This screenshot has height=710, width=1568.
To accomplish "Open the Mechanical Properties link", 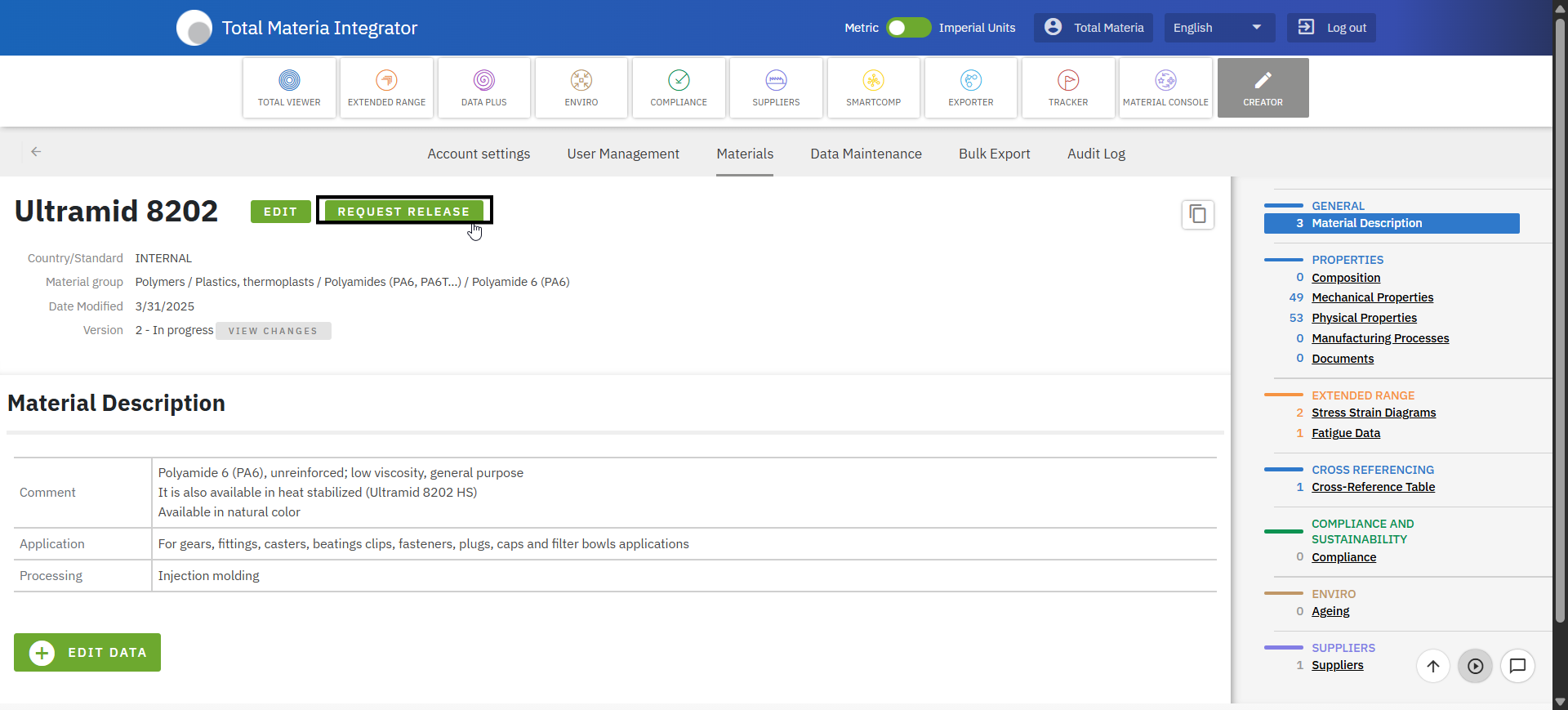I will [1372, 297].
